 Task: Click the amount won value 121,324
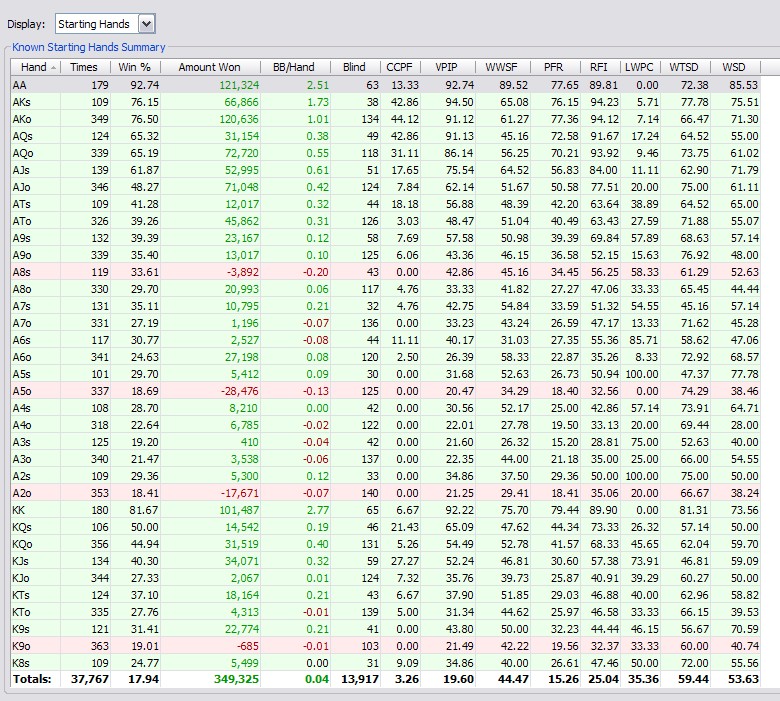pyautogui.click(x=239, y=85)
